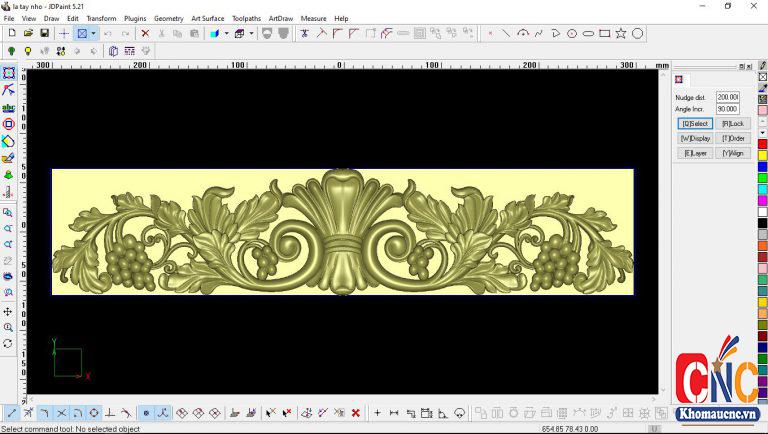Click the red Delete X toolbar icon
Viewport: 768px width, 434px height.
pos(145,33)
